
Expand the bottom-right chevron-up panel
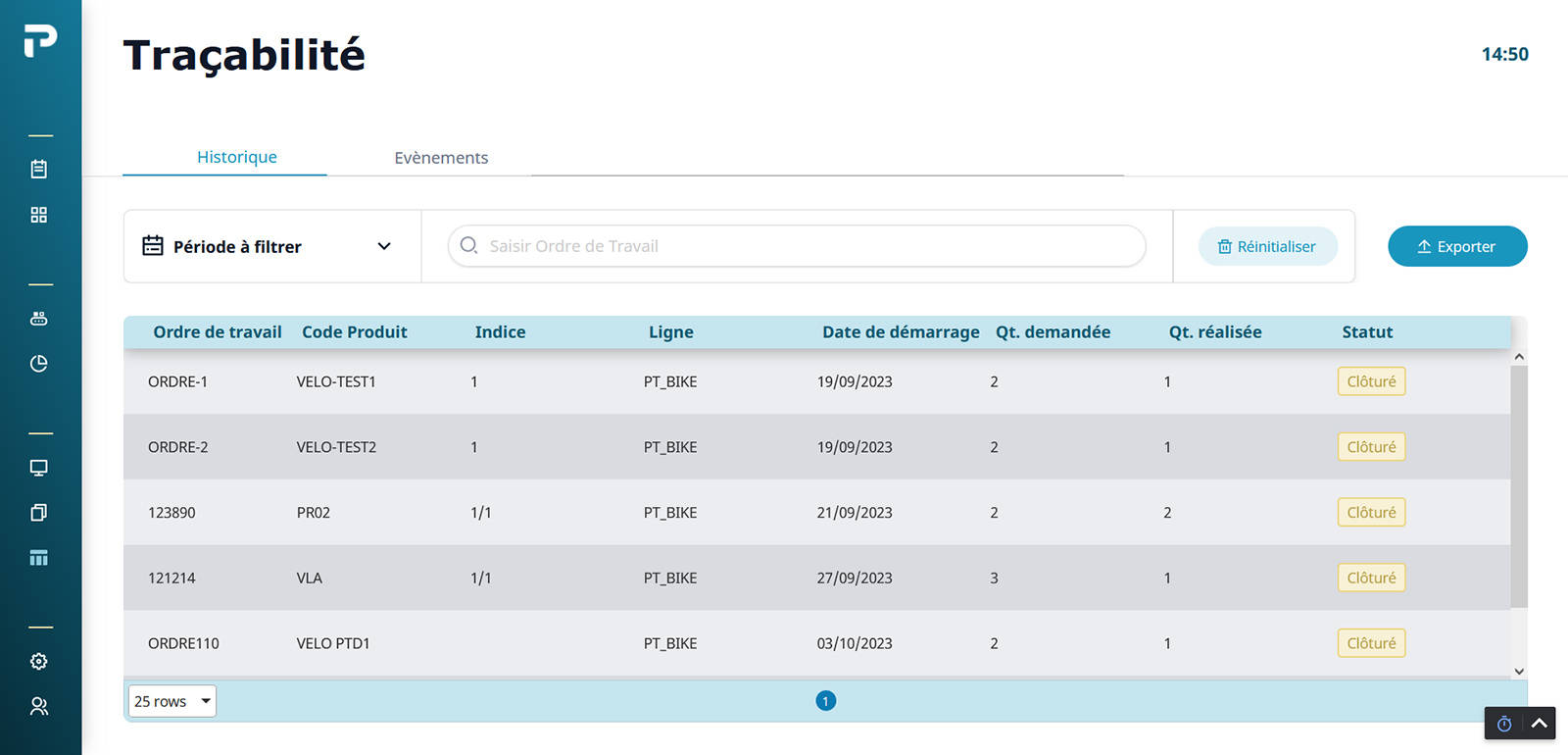(1539, 724)
